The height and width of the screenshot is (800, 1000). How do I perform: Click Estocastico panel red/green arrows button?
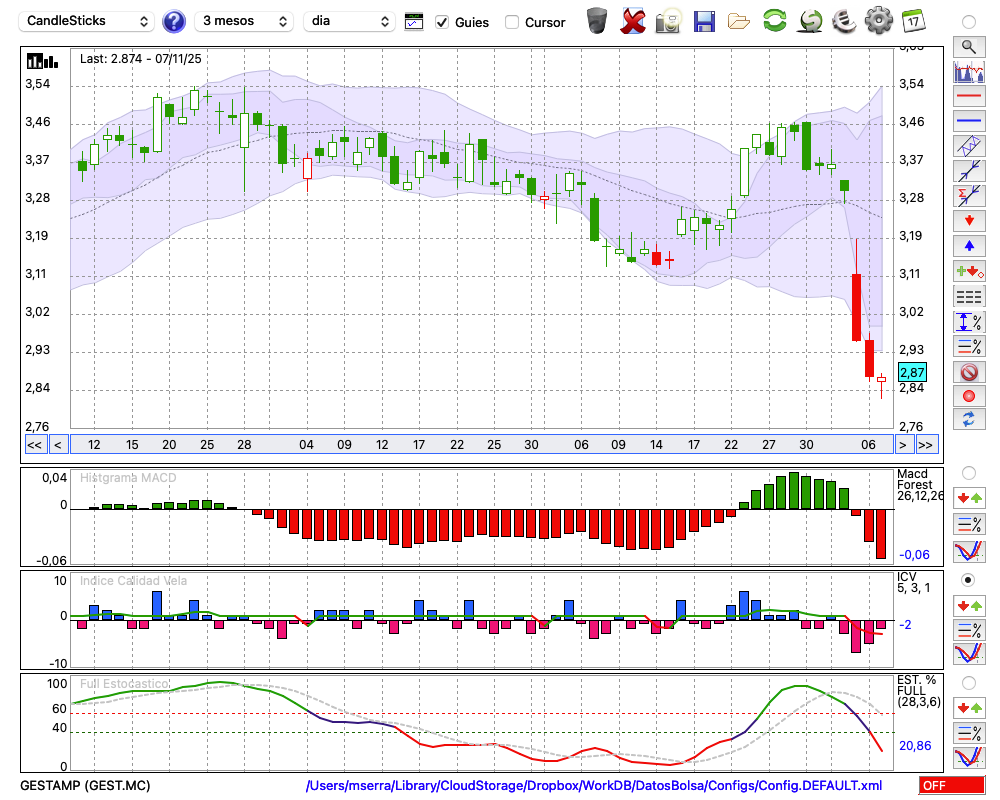tap(969, 707)
